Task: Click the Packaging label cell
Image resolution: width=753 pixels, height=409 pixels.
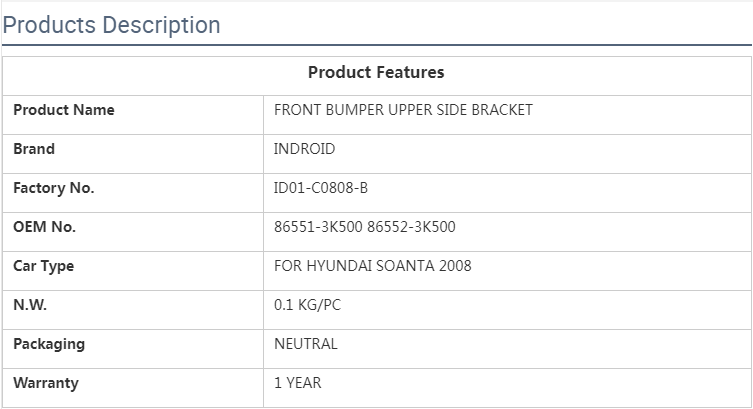Action: tap(49, 344)
